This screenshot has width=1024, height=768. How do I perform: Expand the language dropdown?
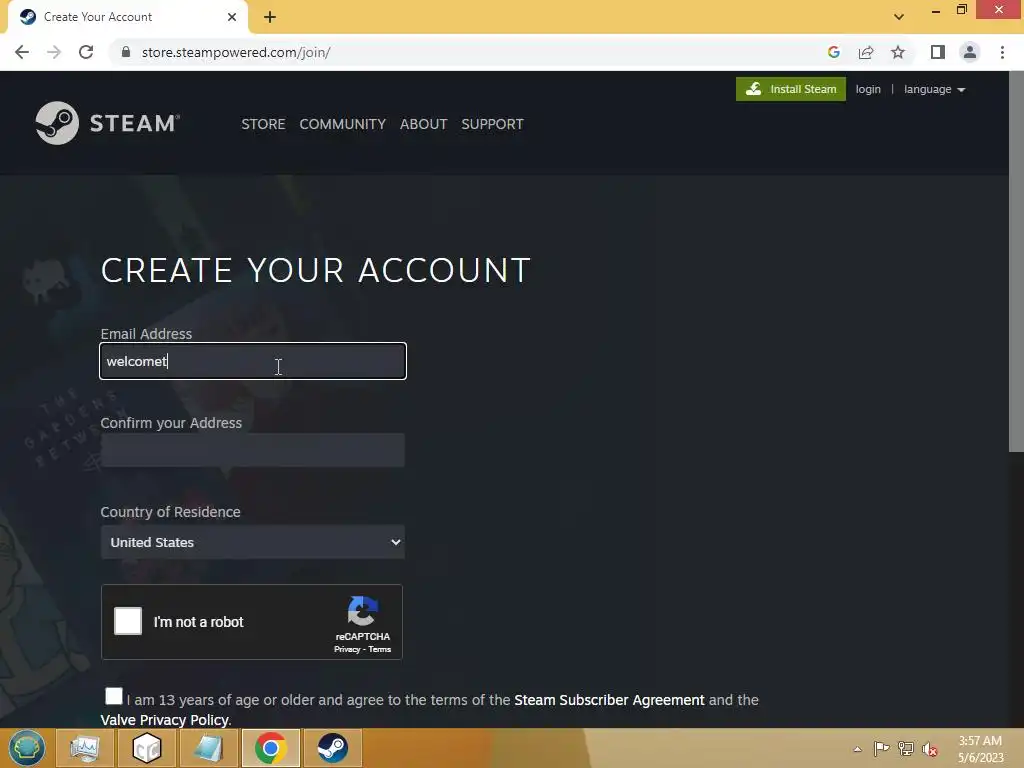pos(935,89)
